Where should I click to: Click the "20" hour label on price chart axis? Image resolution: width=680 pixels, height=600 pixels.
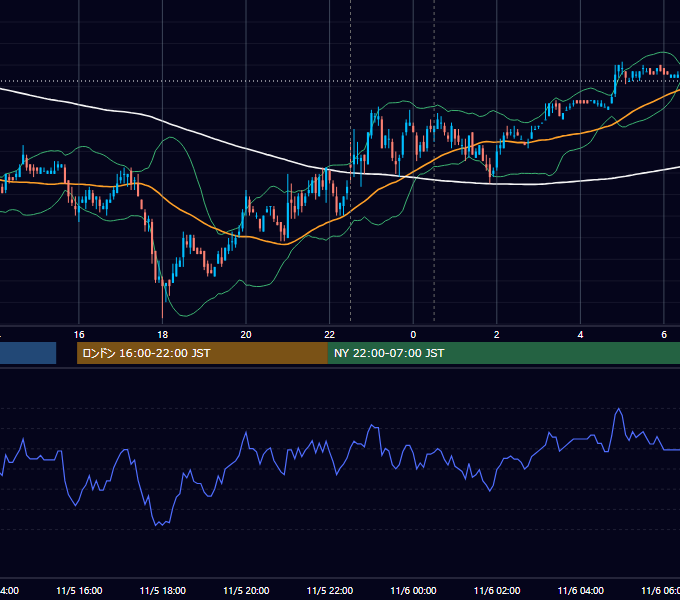pos(246,335)
